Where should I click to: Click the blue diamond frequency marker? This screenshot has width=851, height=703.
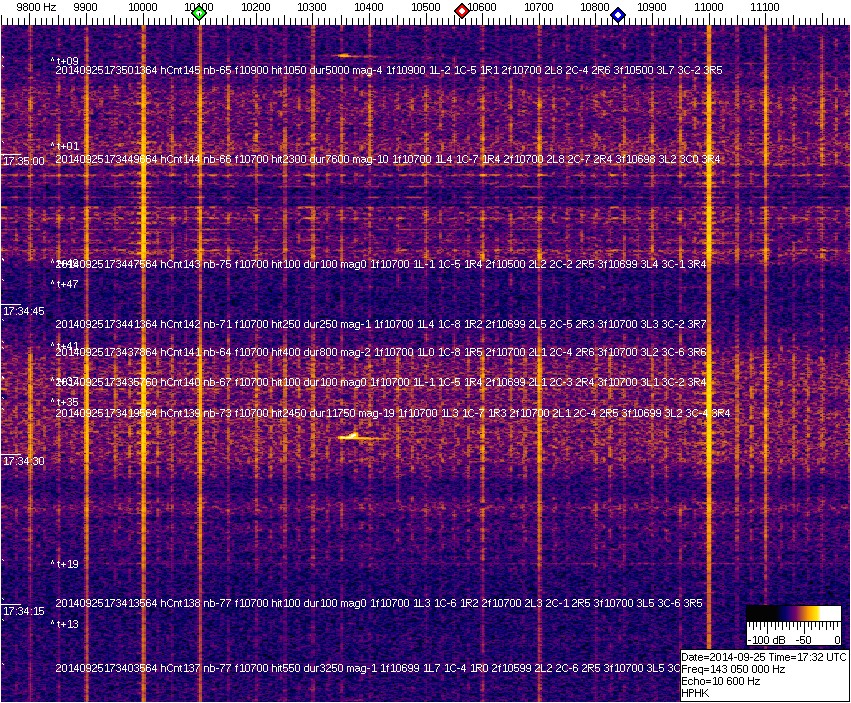(x=618, y=15)
